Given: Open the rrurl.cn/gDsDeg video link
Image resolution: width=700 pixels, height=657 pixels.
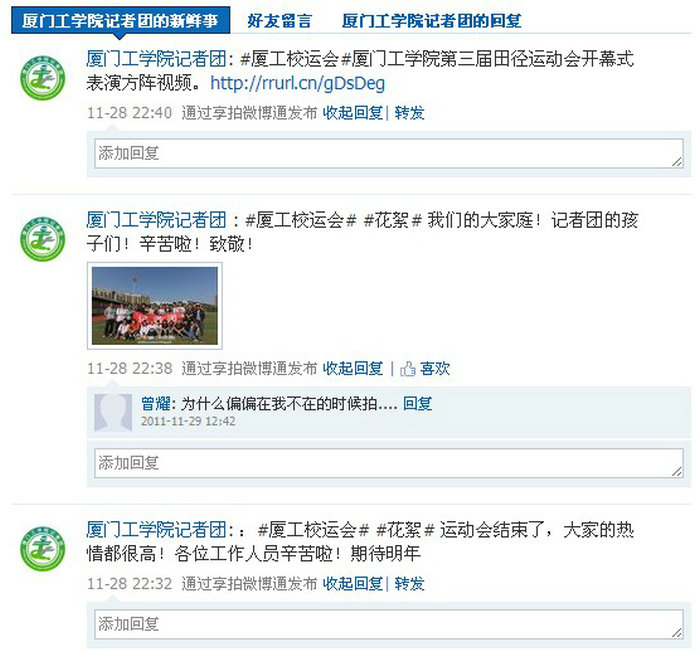Looking at the screenshot, I should click(x=297, y=83).
